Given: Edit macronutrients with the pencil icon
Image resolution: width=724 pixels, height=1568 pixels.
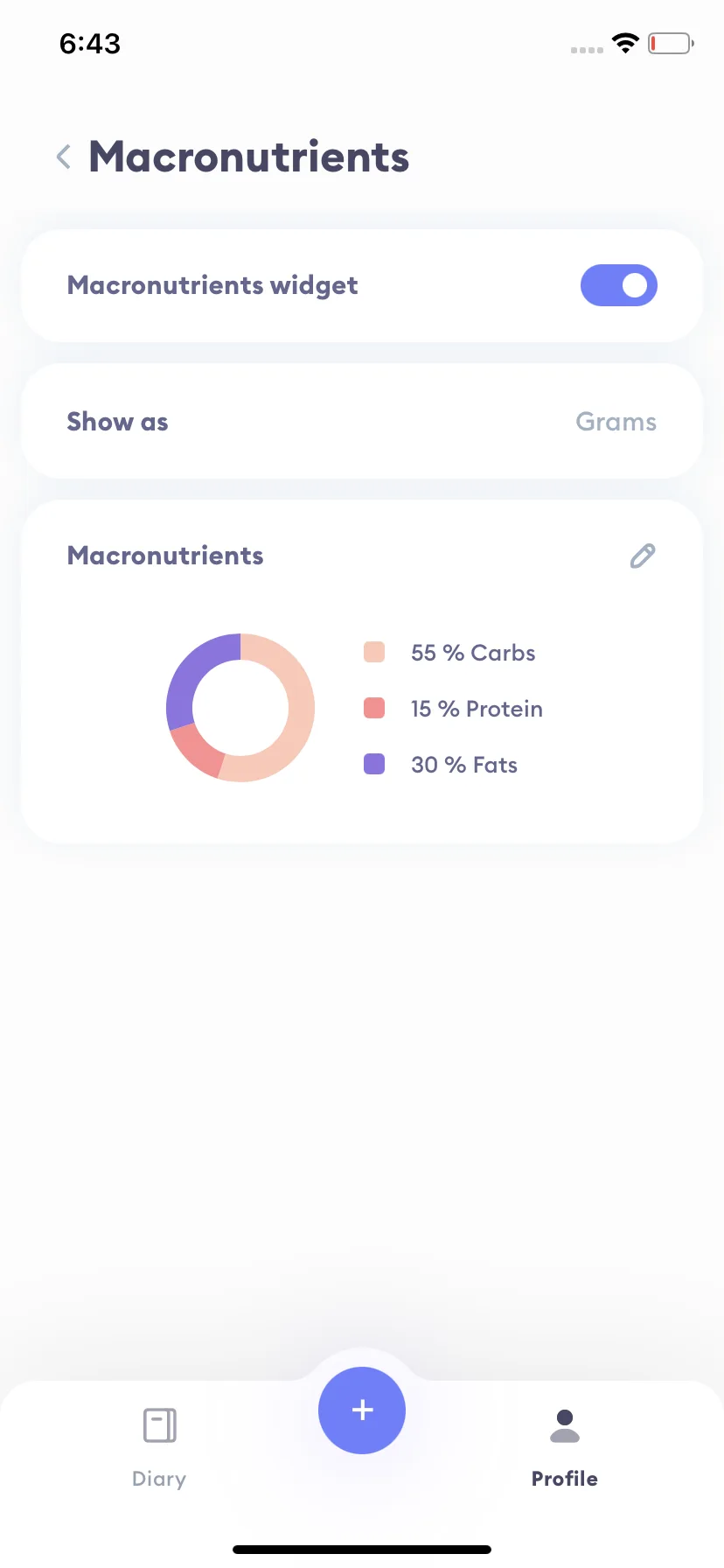Looking at the screenshot, I should [643, 556].
